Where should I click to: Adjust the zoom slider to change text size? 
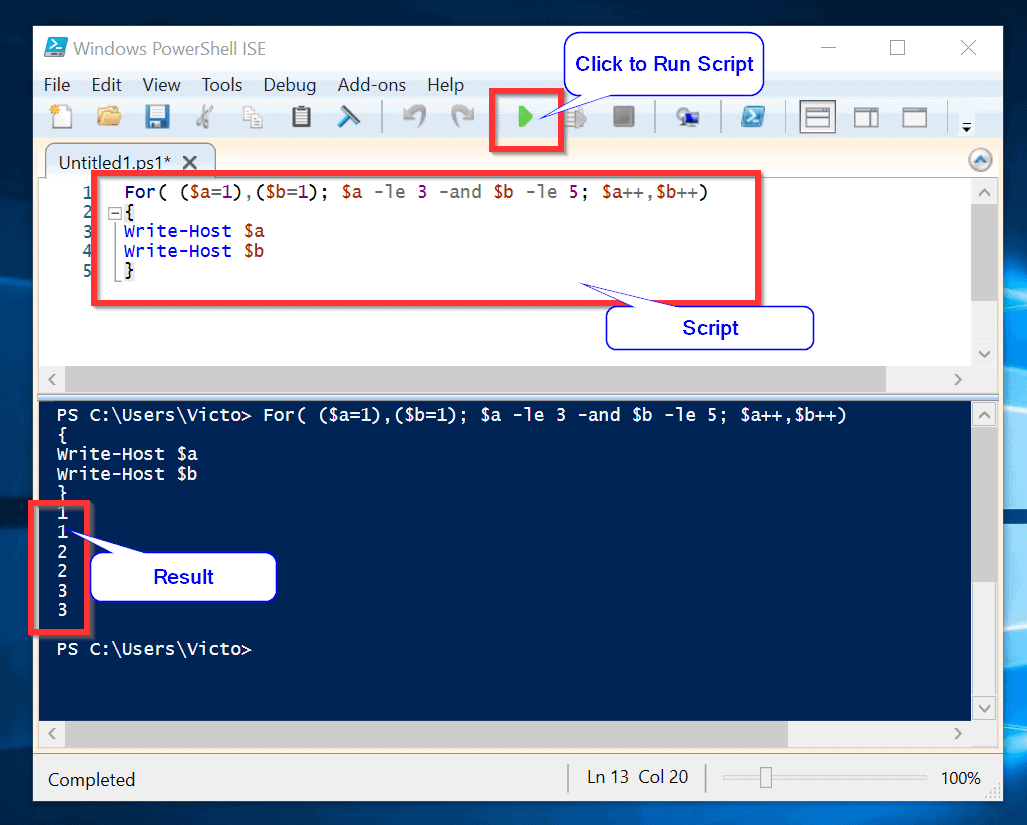point(767,778)
